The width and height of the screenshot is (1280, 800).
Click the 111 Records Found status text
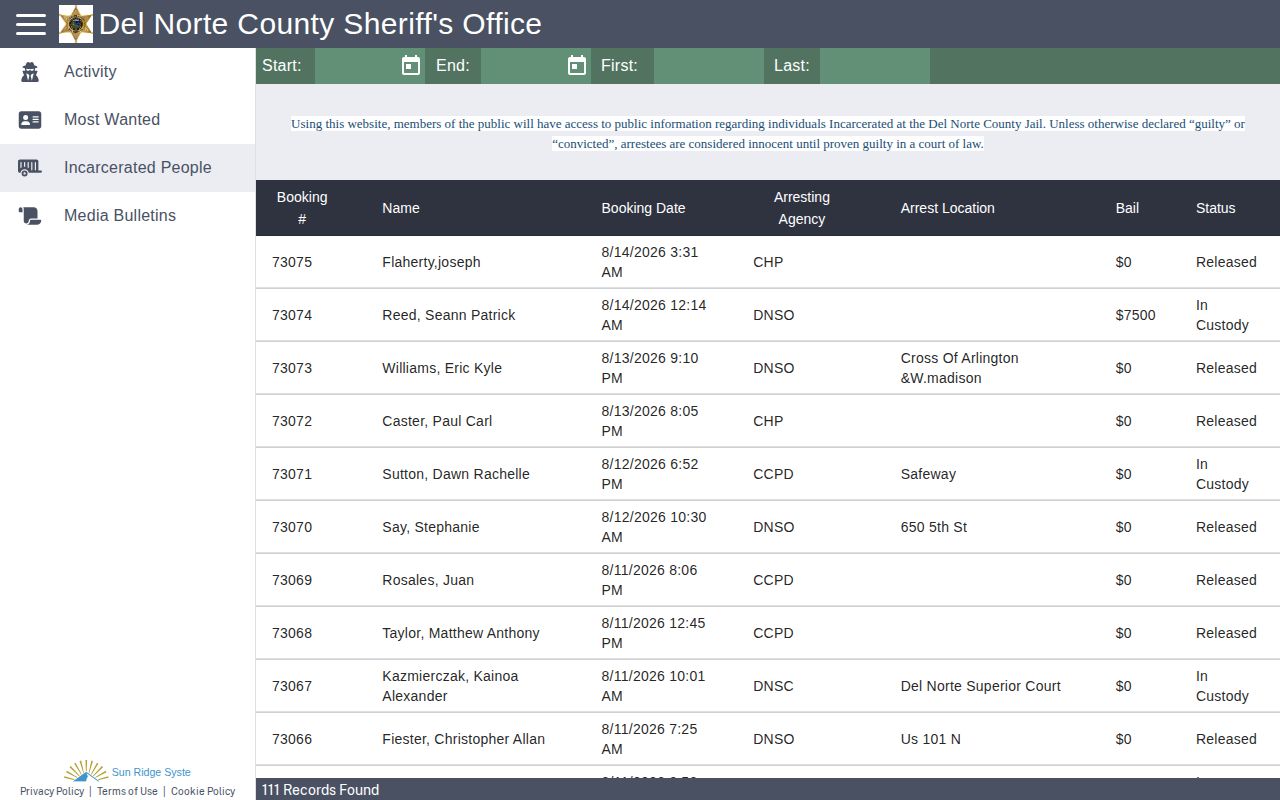pos(320,790)
